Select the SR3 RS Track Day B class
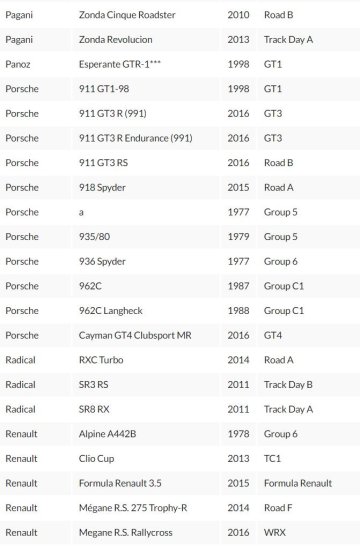 click(x=288, y=385)
